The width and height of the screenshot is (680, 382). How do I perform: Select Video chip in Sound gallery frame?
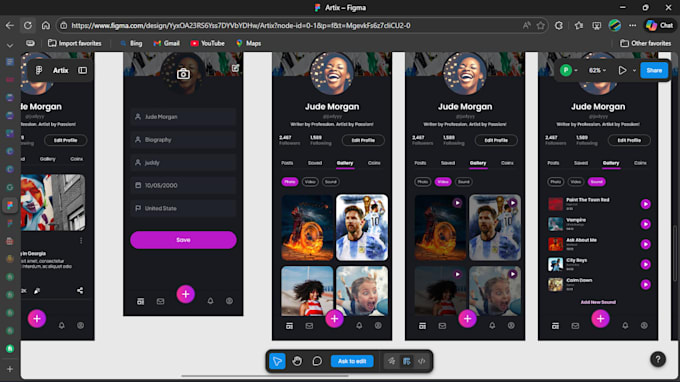575,182
